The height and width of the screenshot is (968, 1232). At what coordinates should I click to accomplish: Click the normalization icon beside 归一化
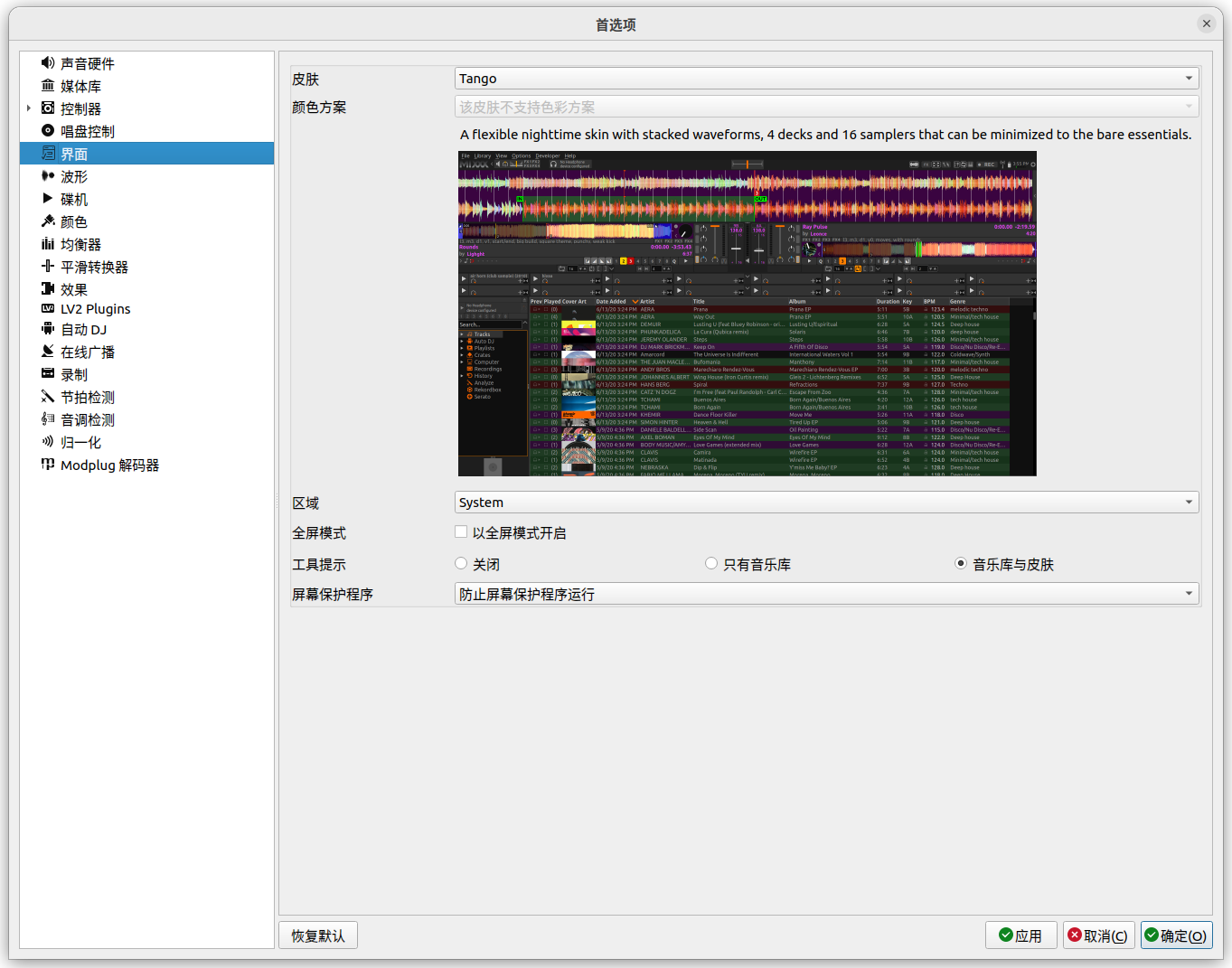48,441
